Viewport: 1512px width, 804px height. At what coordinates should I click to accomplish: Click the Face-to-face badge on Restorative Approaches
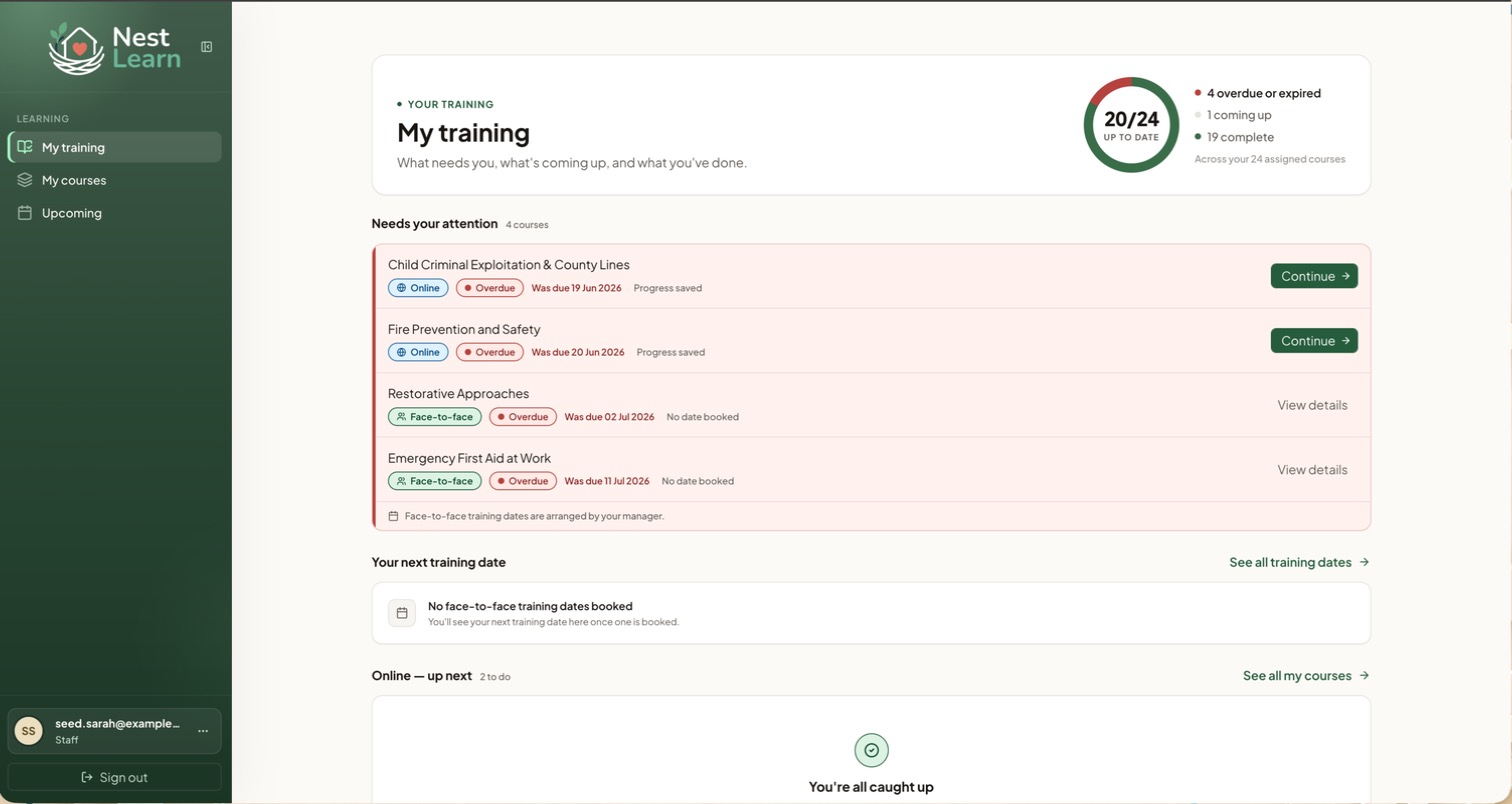tap(435, 417)
